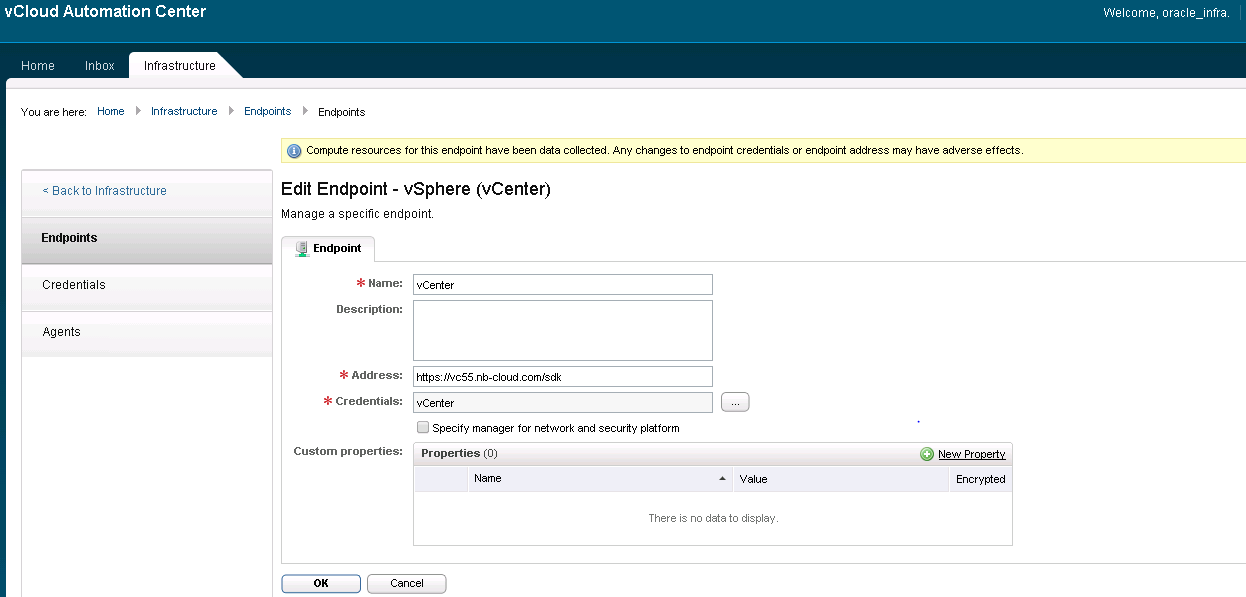Image resolution: width=1246 pixels, height=597 pixels.
Task: Click into the Name field
Action: [x=562, y=285]
